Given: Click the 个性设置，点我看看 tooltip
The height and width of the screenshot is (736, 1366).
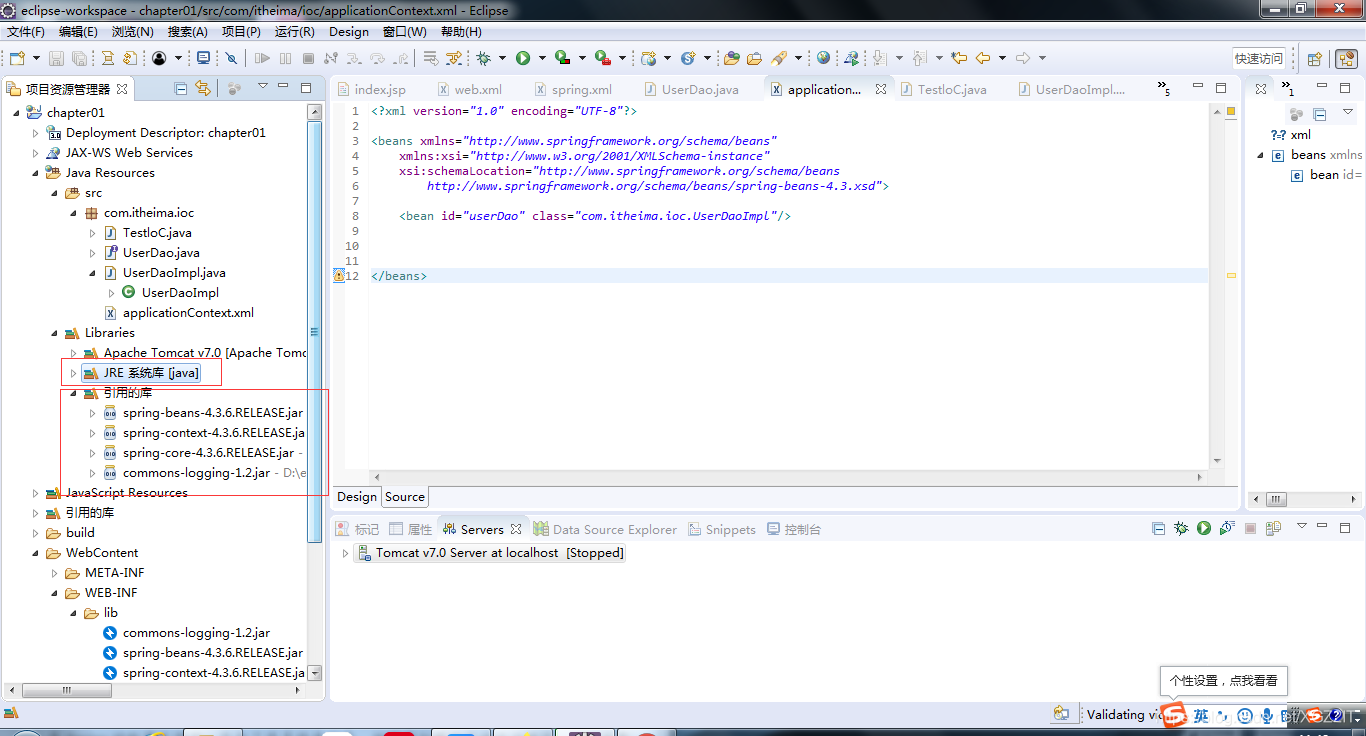Looking at the screenshot, I should (x=1223, y=681).
